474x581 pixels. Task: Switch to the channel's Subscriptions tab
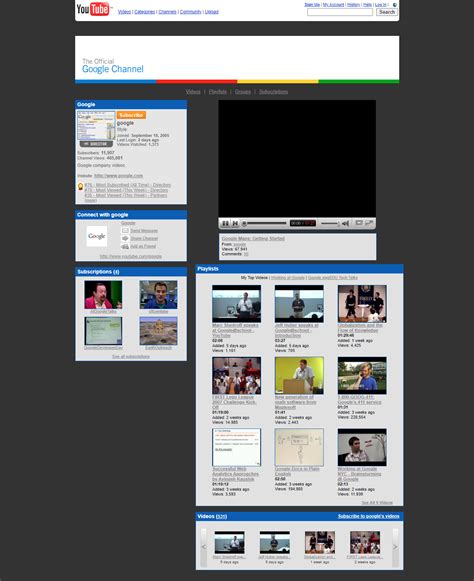[274, 92]
